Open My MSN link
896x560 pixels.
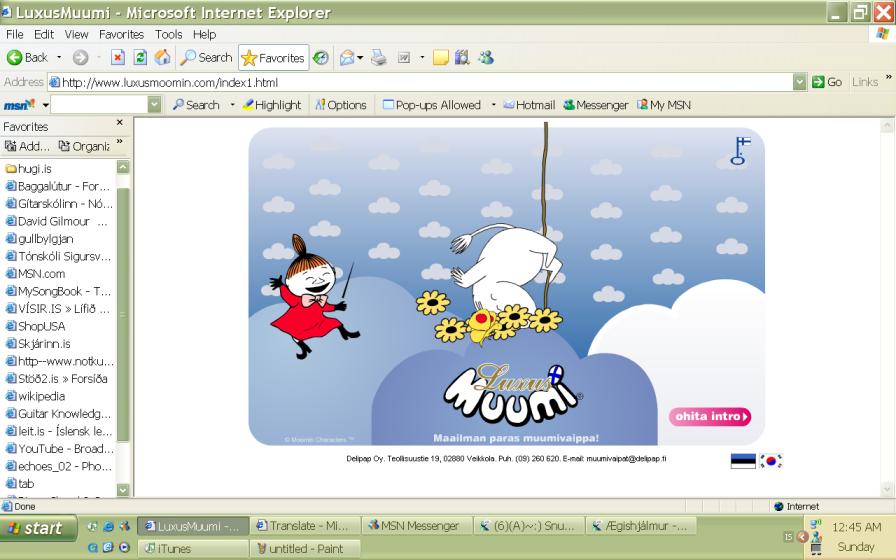pyautogui.click(x=664, y=105)
